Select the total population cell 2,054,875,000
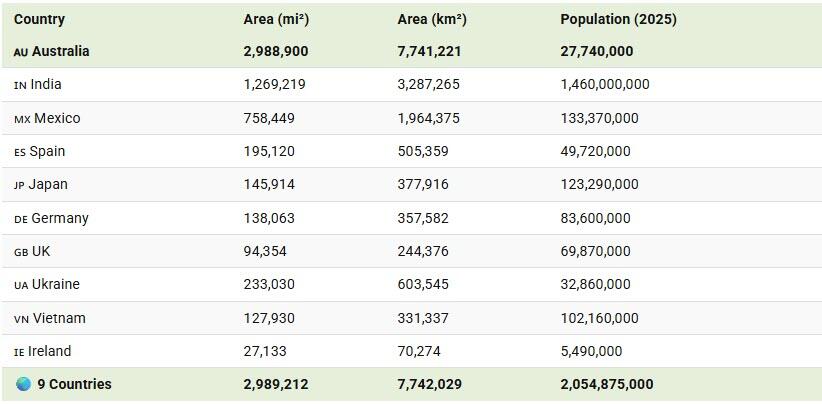This screenshot has height=404, width=822. point(607,384)
